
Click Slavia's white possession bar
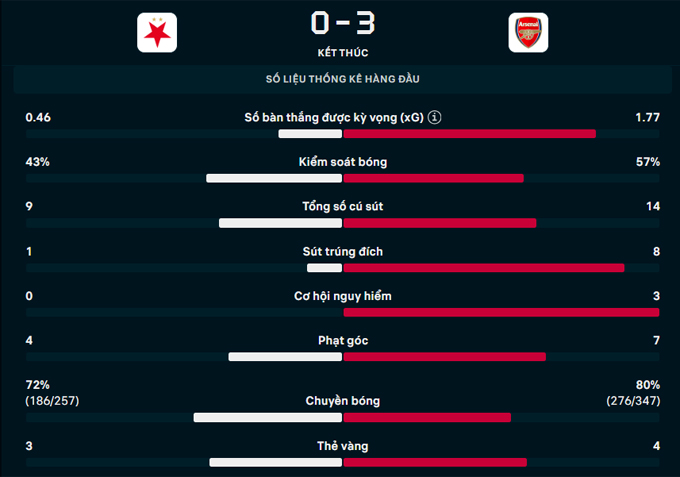point(274,178)
